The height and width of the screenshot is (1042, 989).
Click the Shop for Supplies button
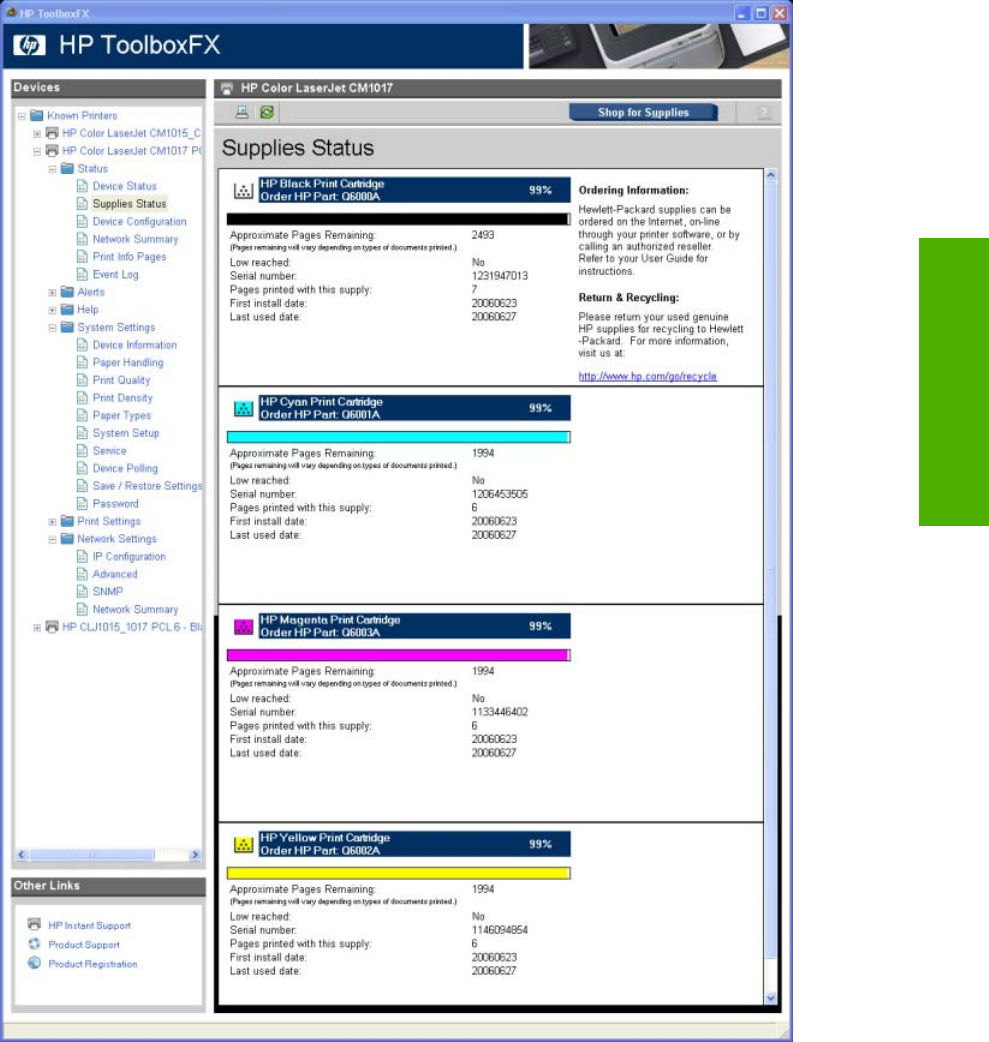643,112
